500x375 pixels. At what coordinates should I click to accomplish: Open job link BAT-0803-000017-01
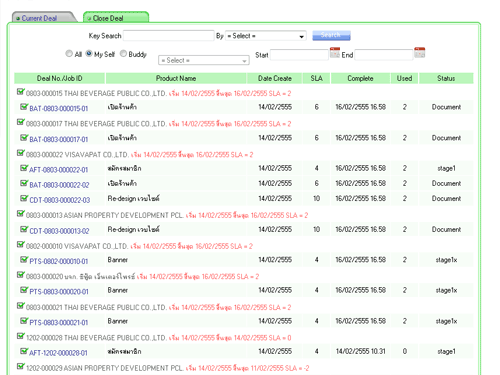(59, 139)
